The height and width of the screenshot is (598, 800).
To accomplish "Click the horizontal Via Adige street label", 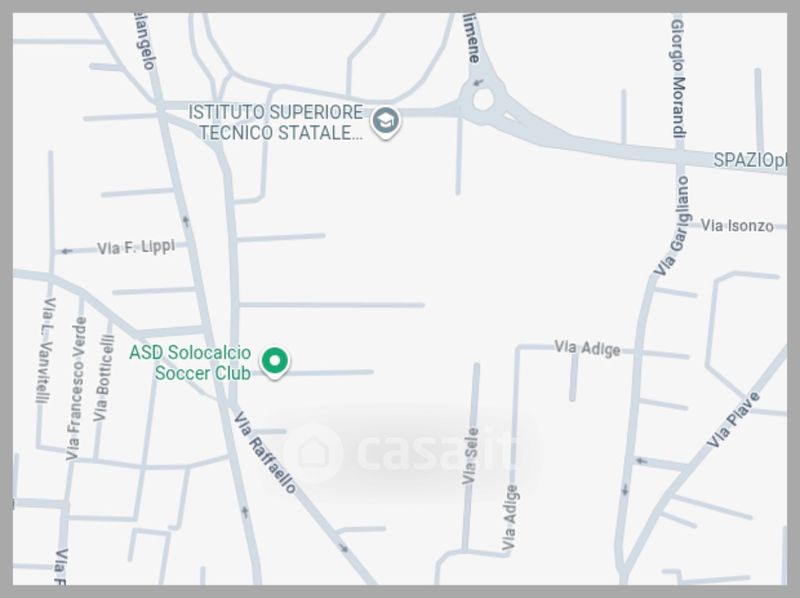I will tap(587, 348).
